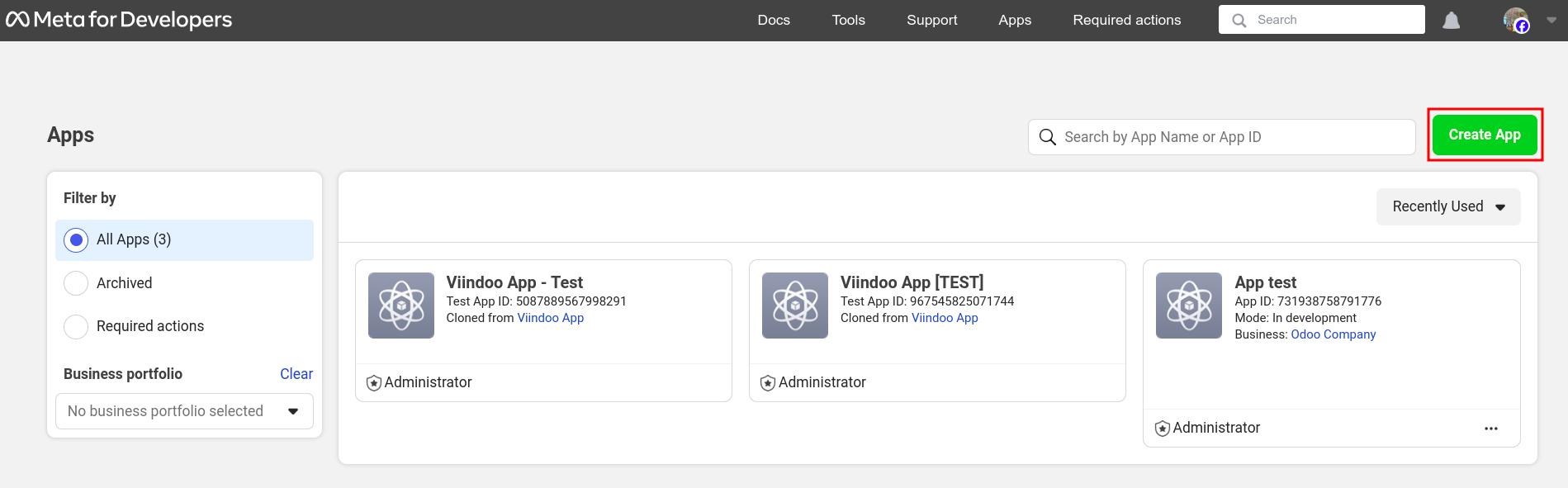
Task: Click the search magnifier in the Apps search box
Action: pyautogui.click(x=1047, y=137)
